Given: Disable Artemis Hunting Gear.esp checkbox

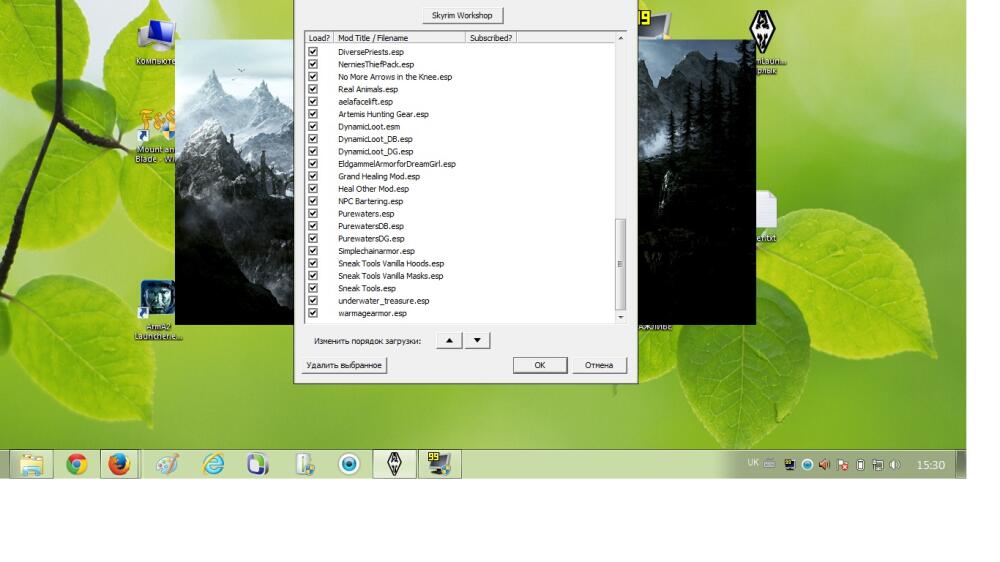Looking at the screenshot, I should tap(313, 114).
